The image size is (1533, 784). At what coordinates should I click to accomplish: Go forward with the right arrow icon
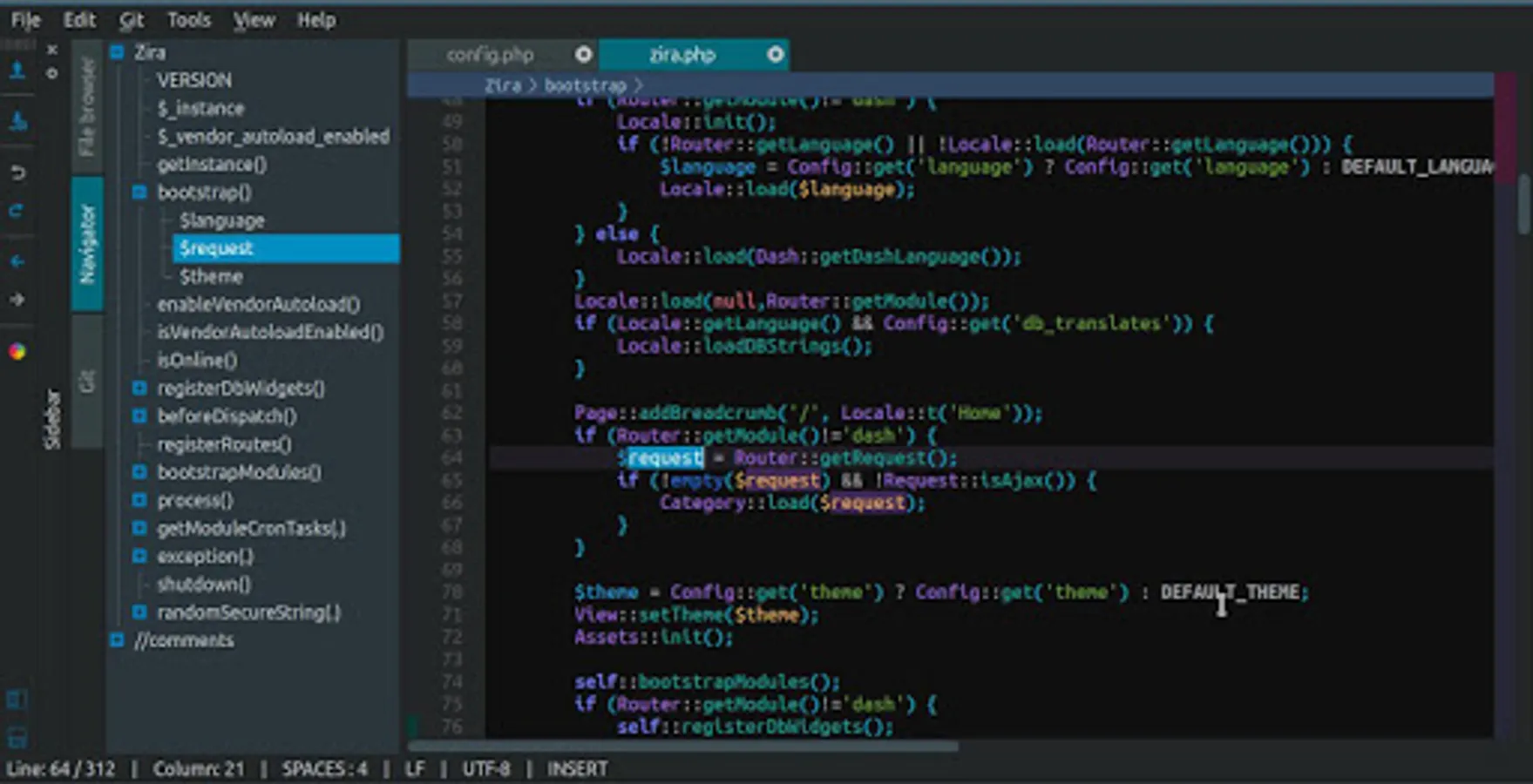pos(17,300)
